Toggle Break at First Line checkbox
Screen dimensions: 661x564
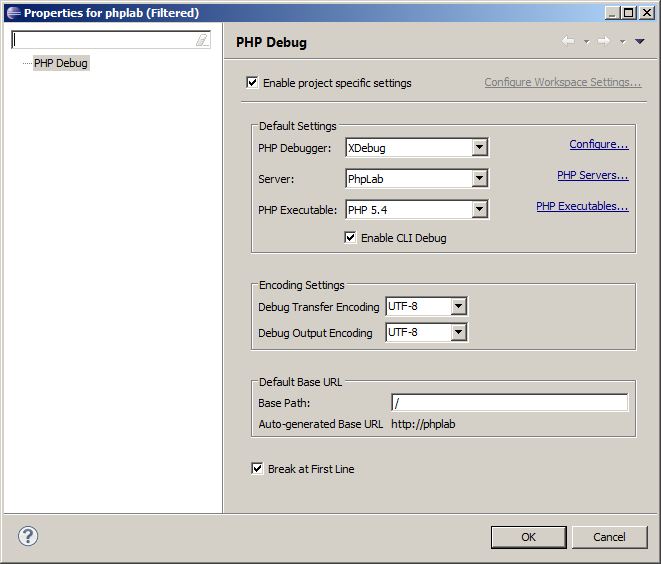[257, 468]
